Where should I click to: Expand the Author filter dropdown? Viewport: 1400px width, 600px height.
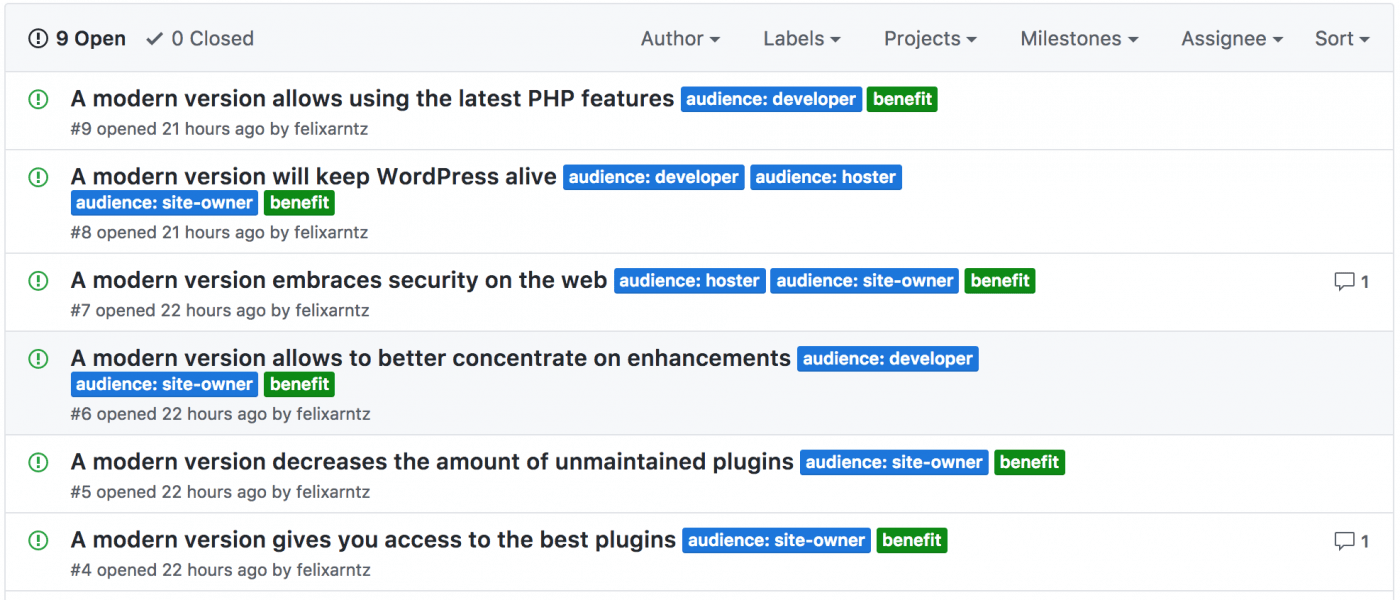(680, 39)
